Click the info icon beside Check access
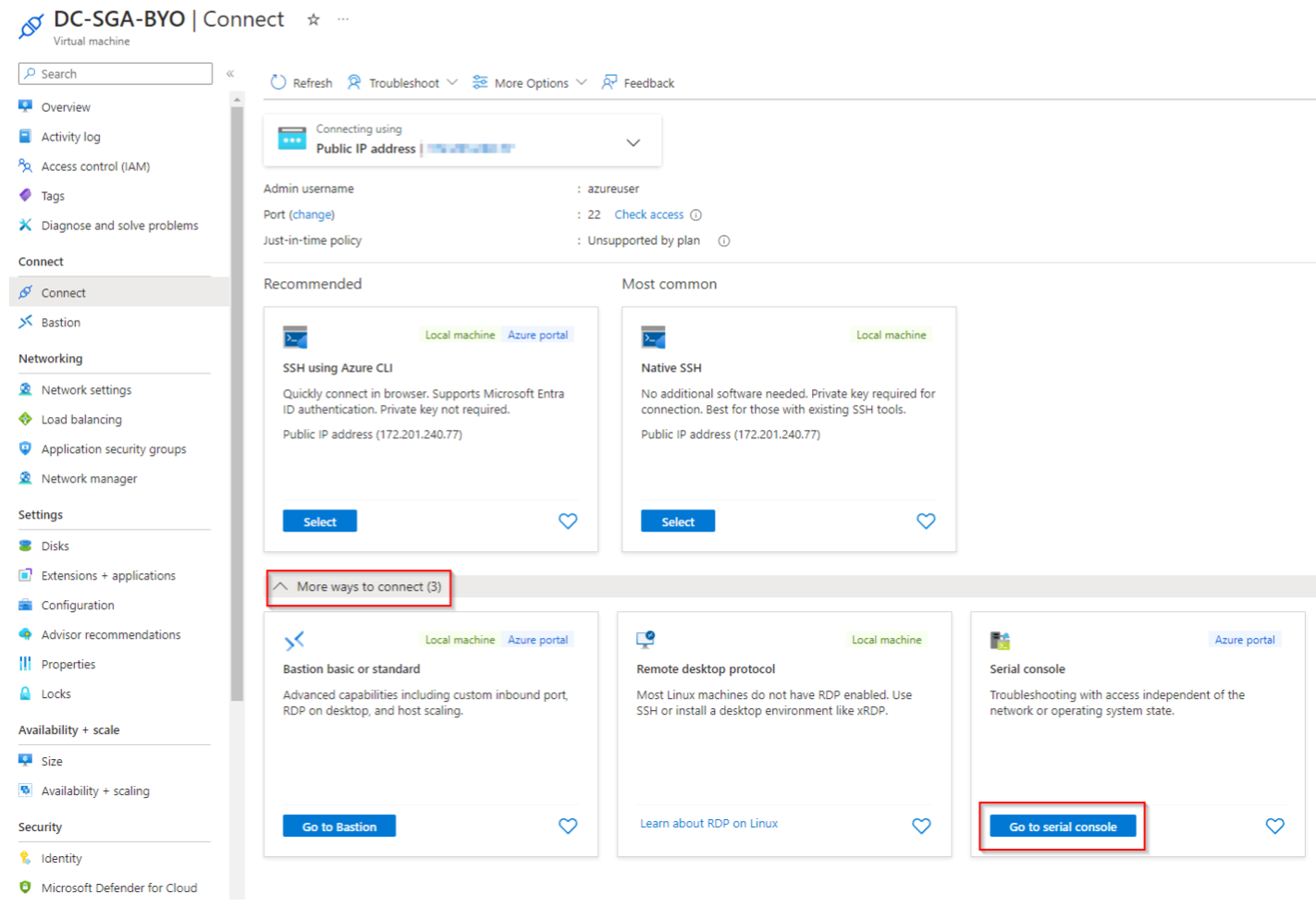1316x906 pixels. 696,215
